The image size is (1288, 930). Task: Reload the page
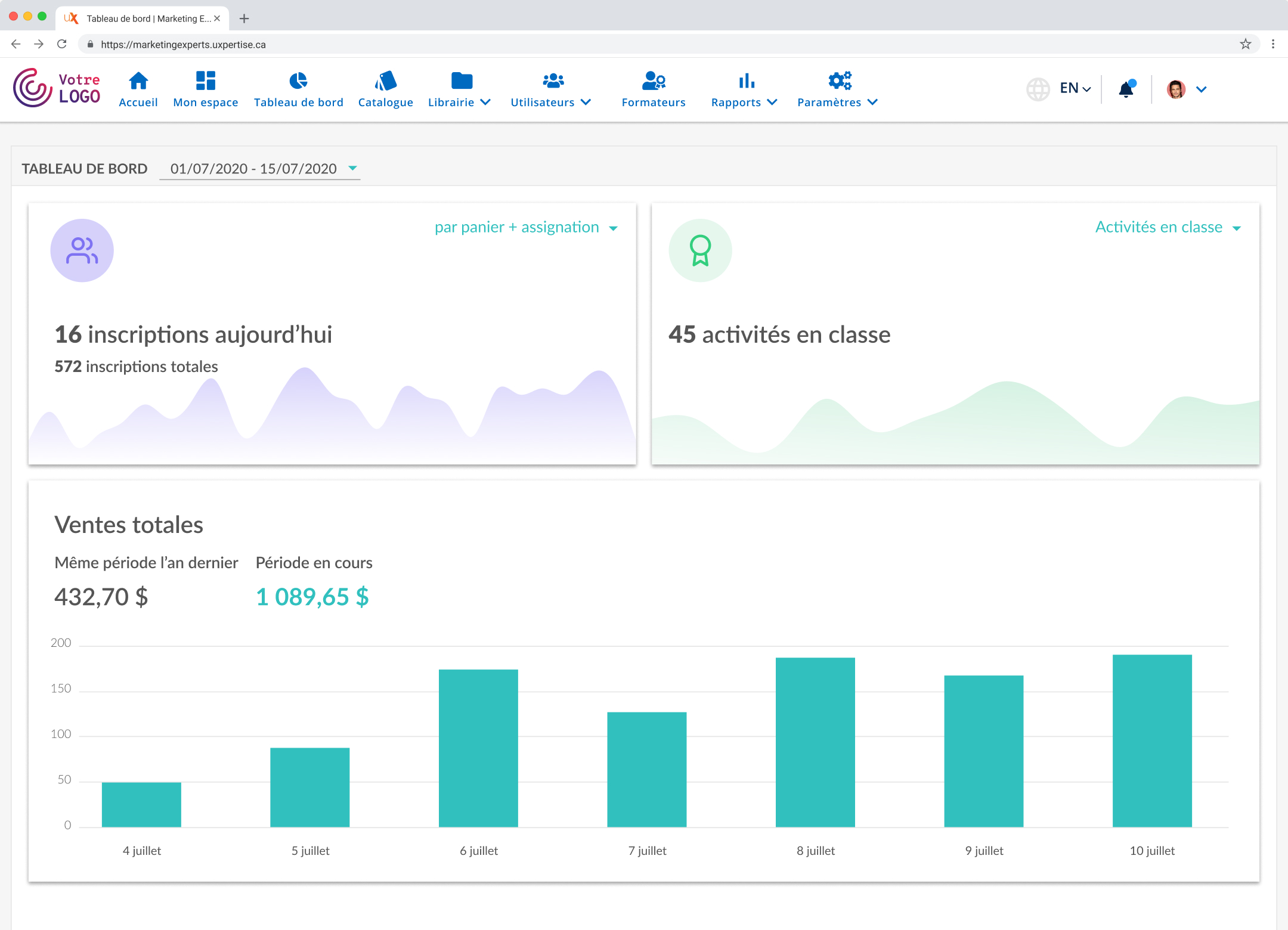61,44
